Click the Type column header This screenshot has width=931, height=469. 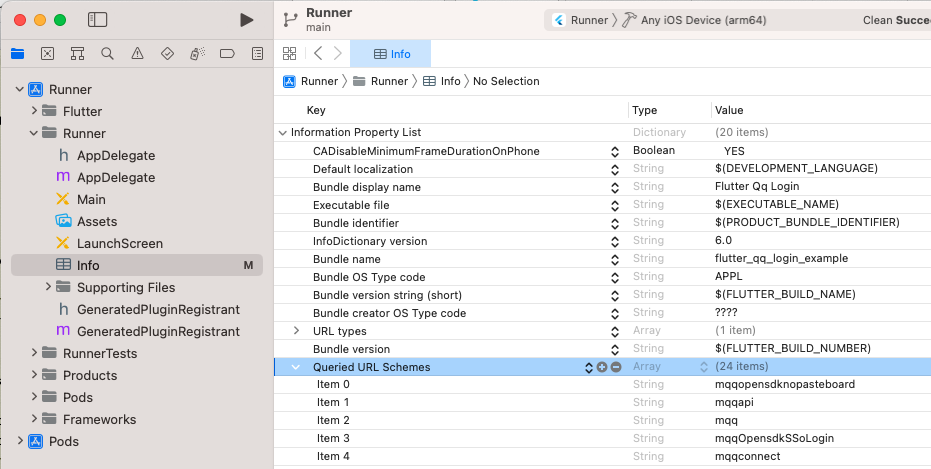645,110
